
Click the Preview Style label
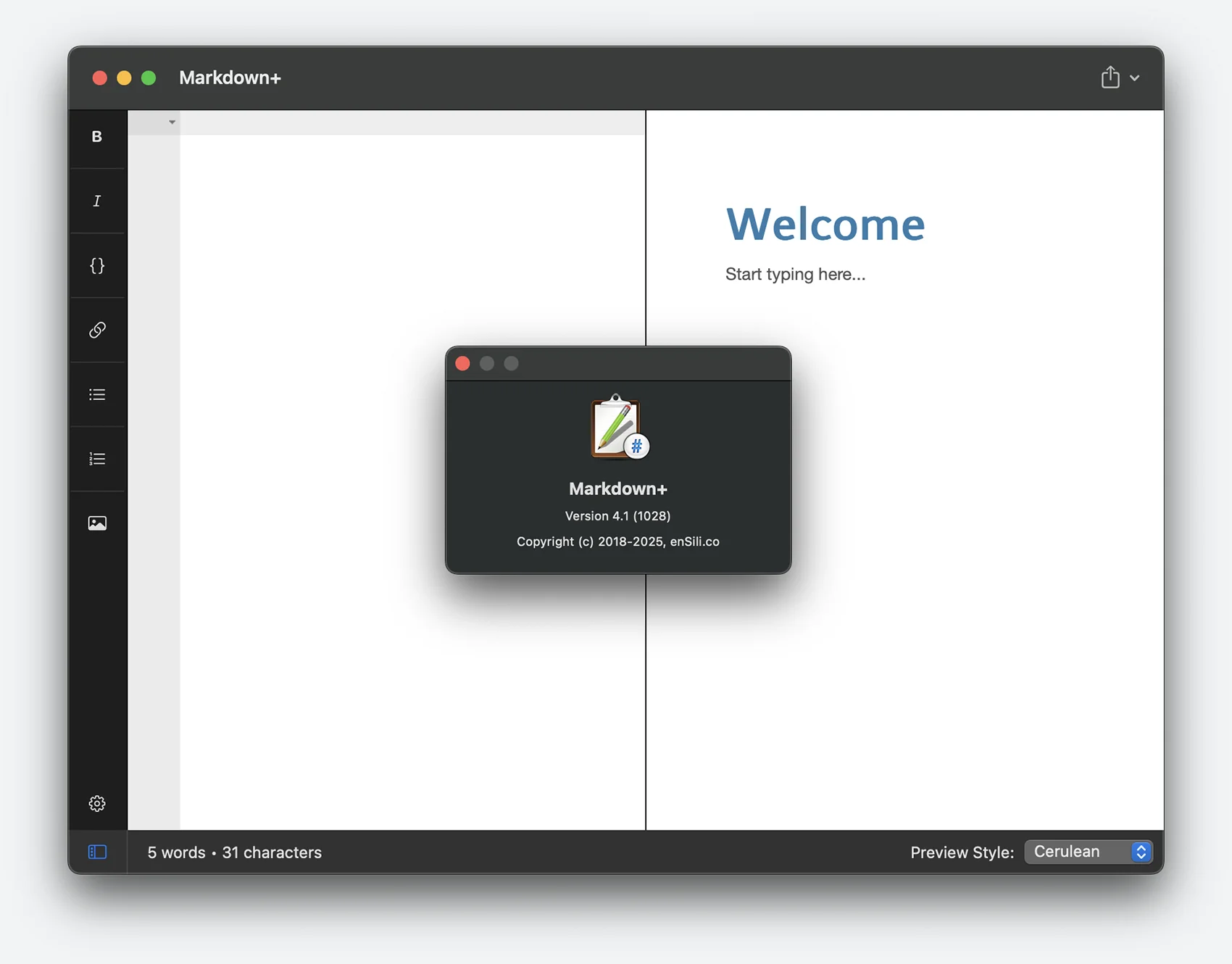pos(962,853)
